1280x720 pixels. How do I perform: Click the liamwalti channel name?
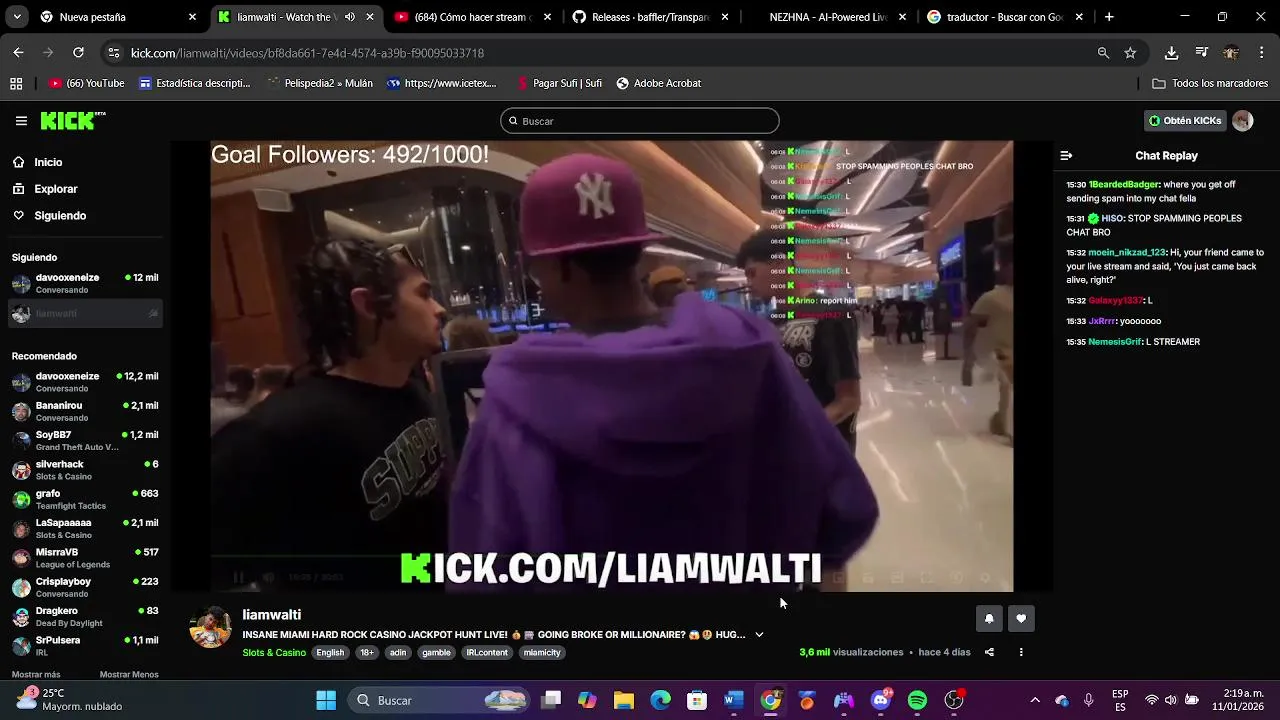(272, 615)
